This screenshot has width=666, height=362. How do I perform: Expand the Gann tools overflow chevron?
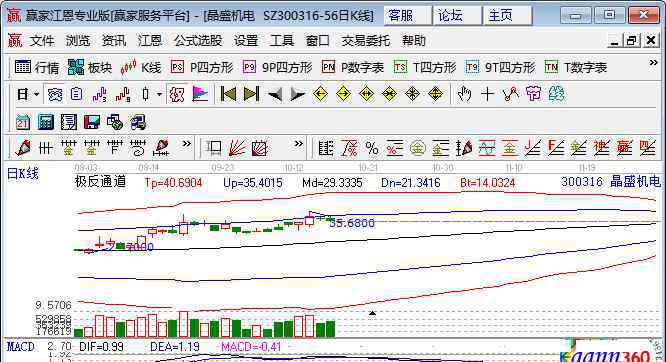pyautogui.click(x=299, y=144)
